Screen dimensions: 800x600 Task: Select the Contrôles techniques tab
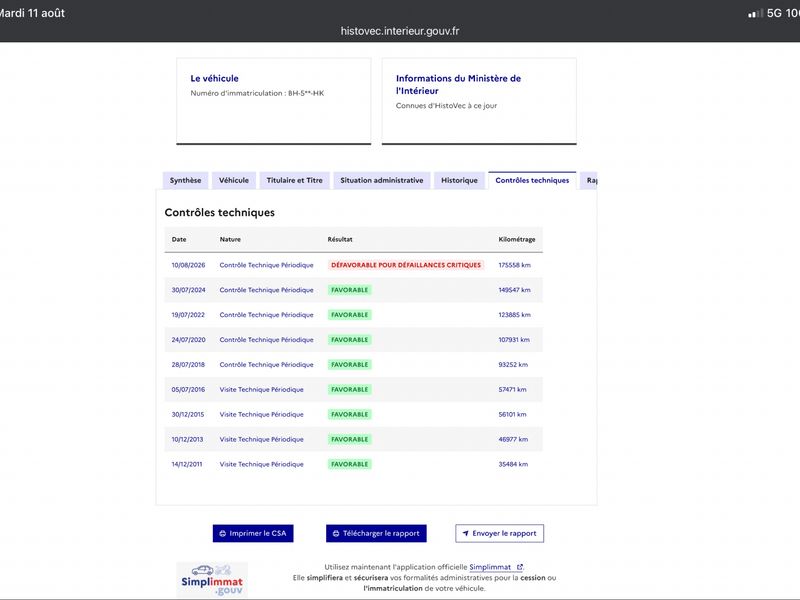[532, 181]
